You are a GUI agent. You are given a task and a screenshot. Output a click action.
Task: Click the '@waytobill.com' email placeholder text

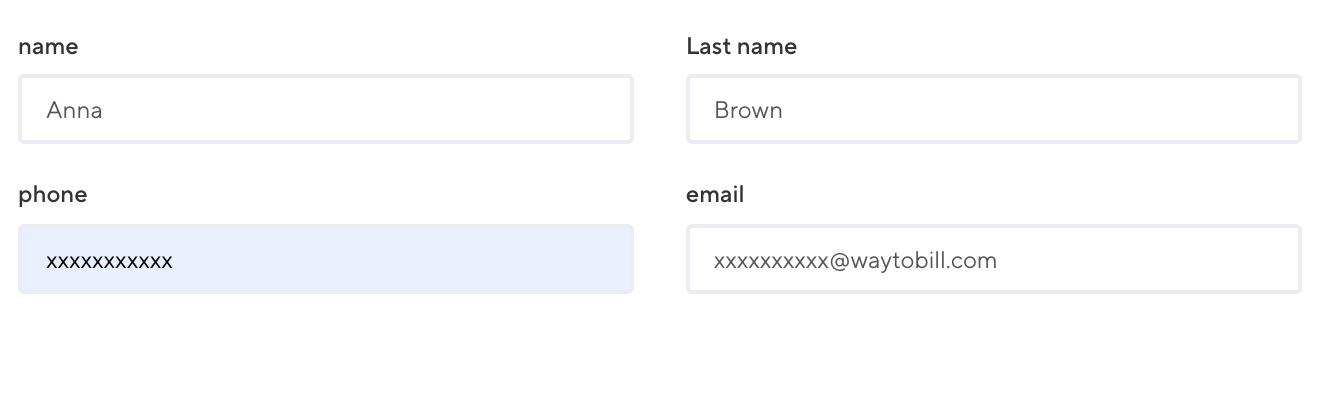(x=913, y=261)
